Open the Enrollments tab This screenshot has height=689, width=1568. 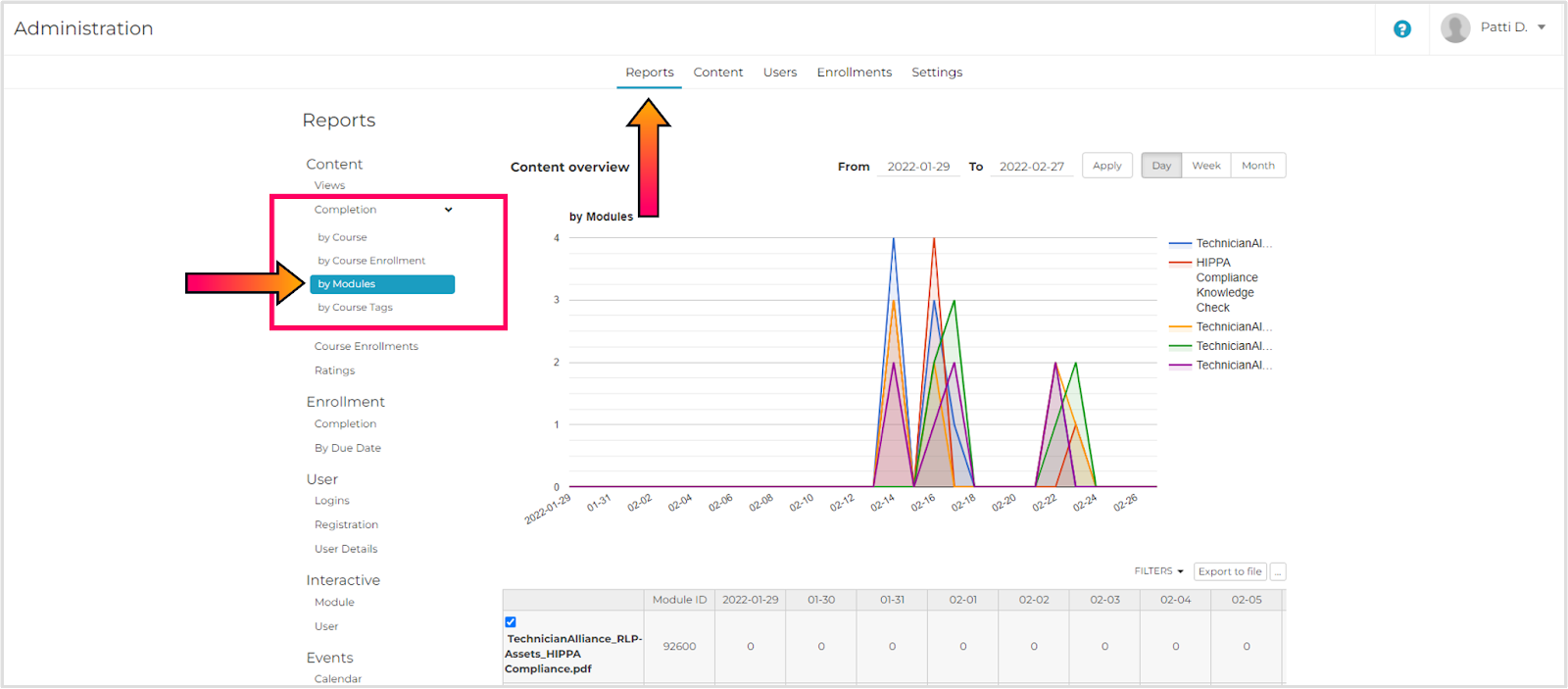coord(855,73)
